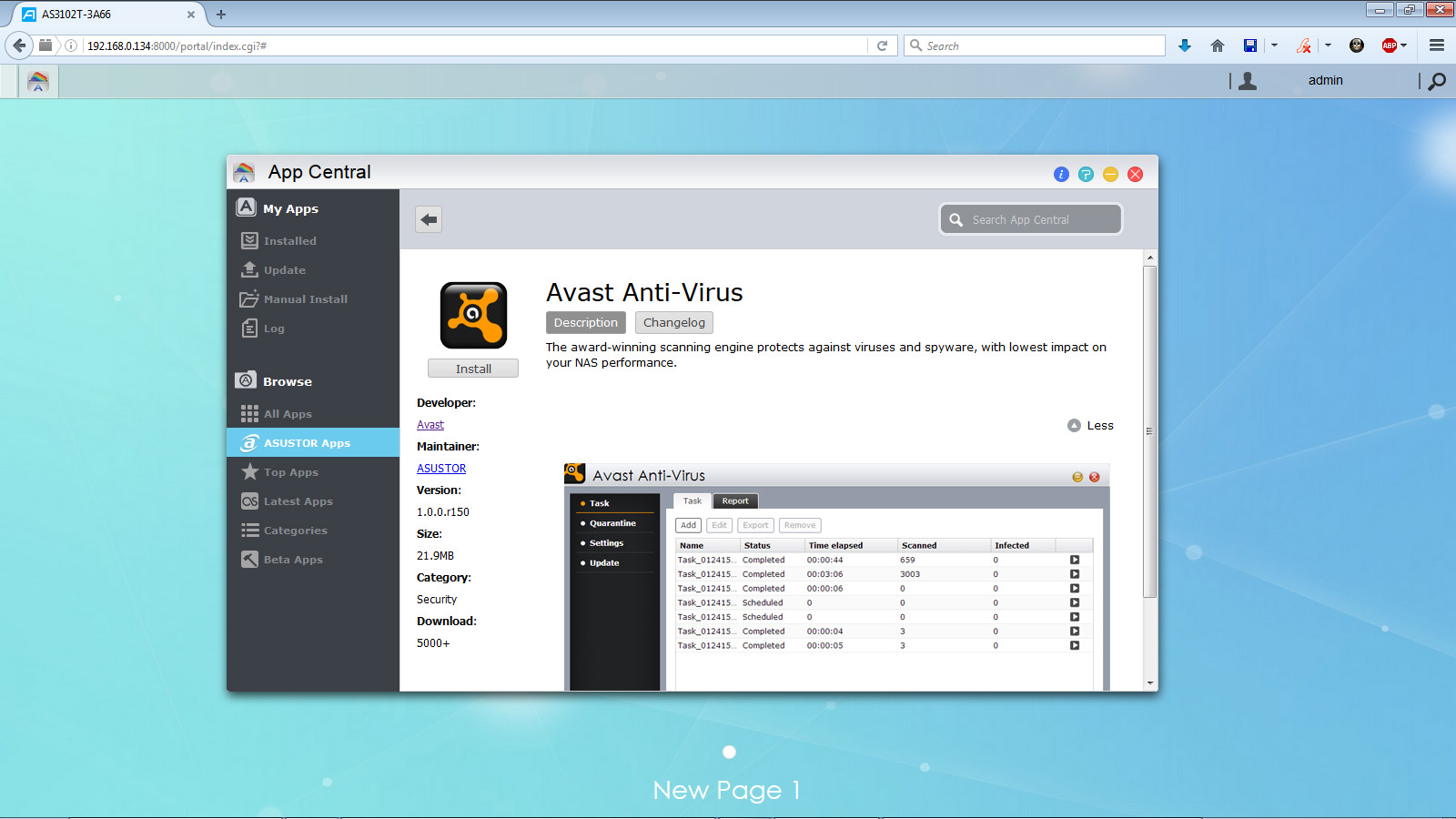Open the ASUSTOR maintainer link

[x=441, y=469]
